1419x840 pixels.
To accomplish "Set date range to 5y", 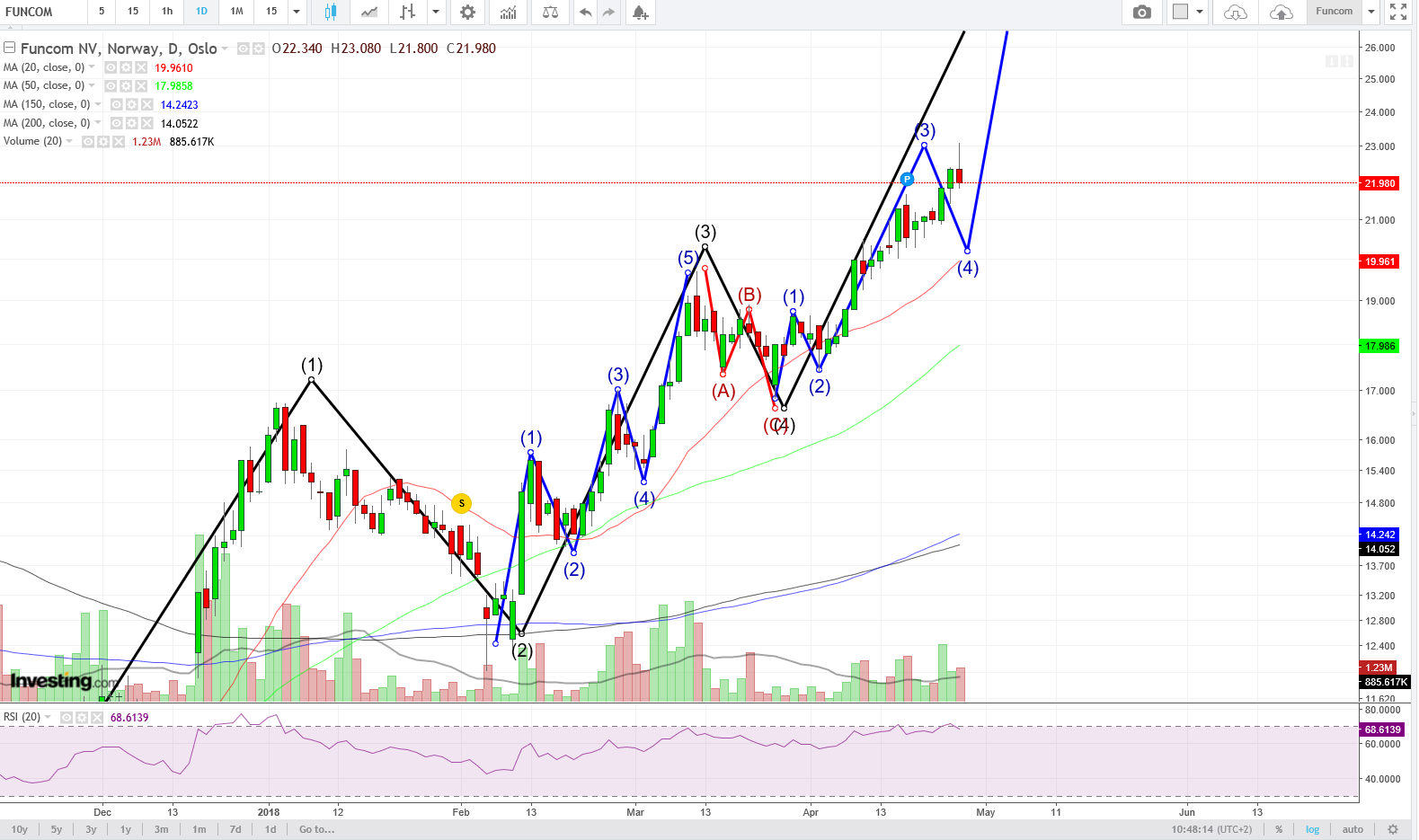I will (x=57, y=829).
